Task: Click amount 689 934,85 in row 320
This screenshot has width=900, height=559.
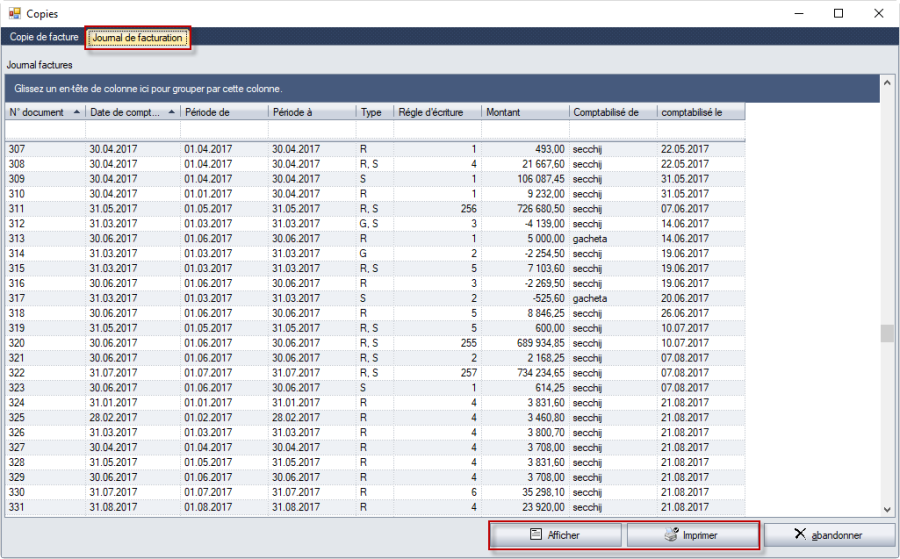Action: pos(541,343)
